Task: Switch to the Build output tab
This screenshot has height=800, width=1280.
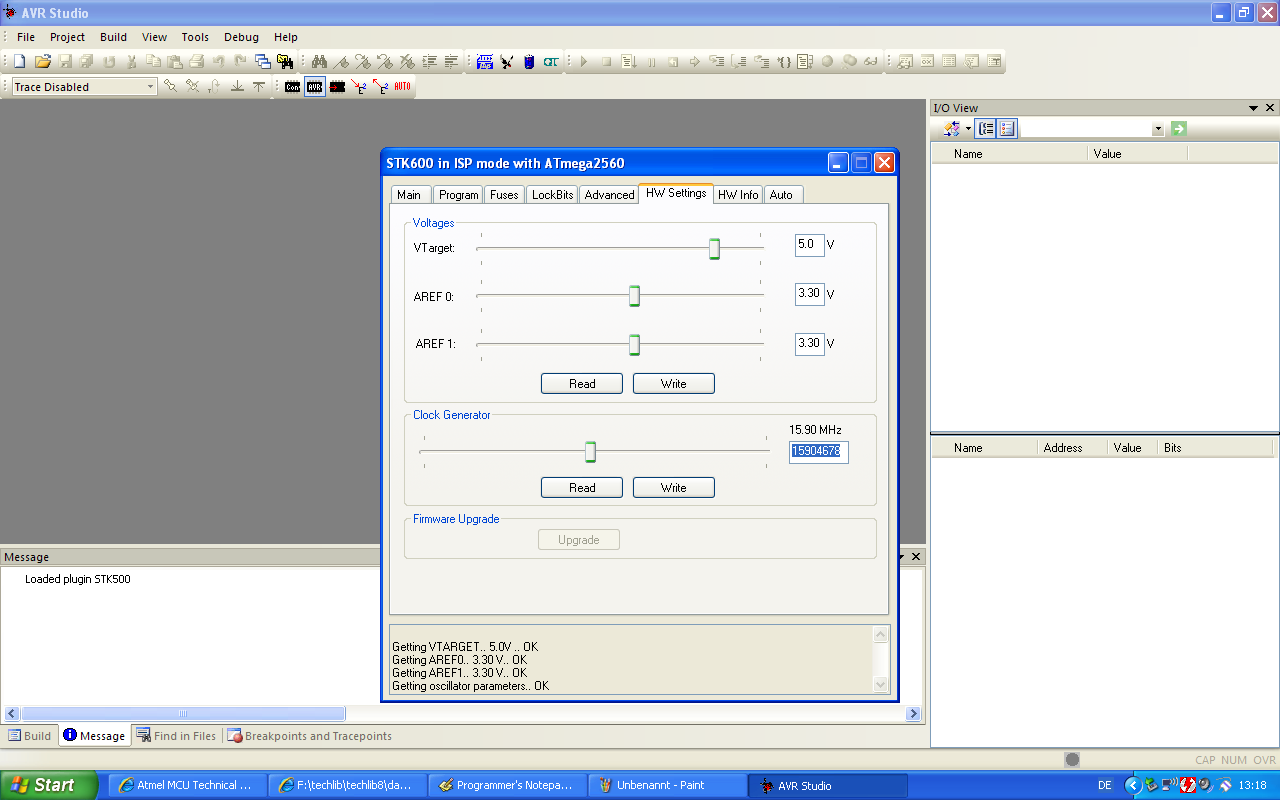Action: (x=30, y=736)
